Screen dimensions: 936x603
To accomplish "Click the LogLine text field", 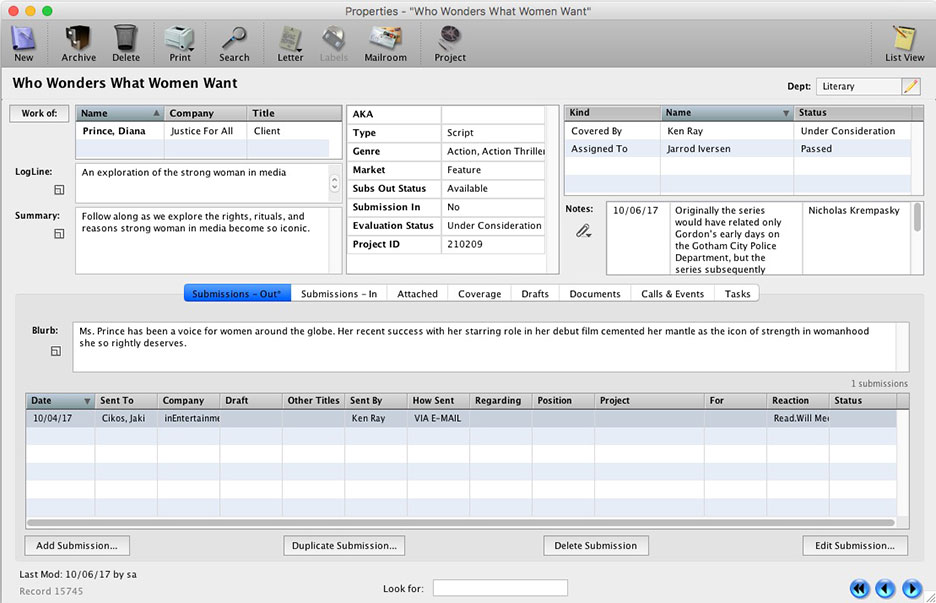I will 203,183.
